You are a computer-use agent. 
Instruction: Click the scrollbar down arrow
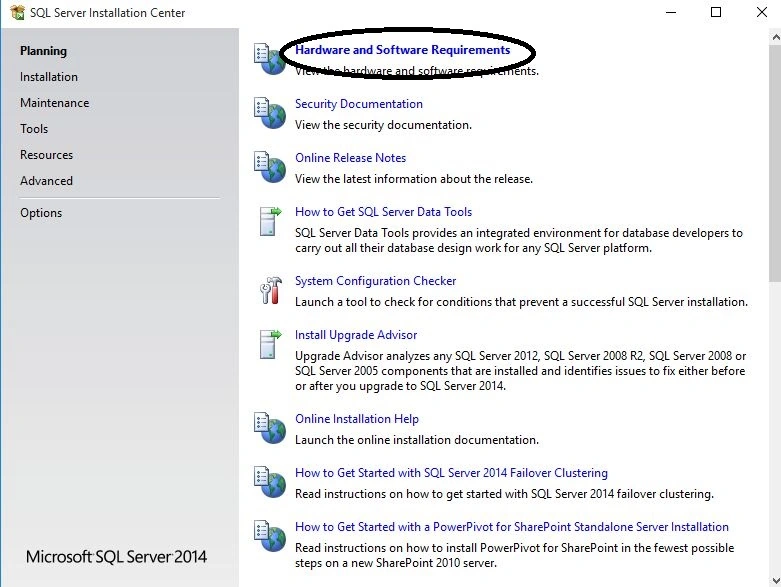[775, 581]
